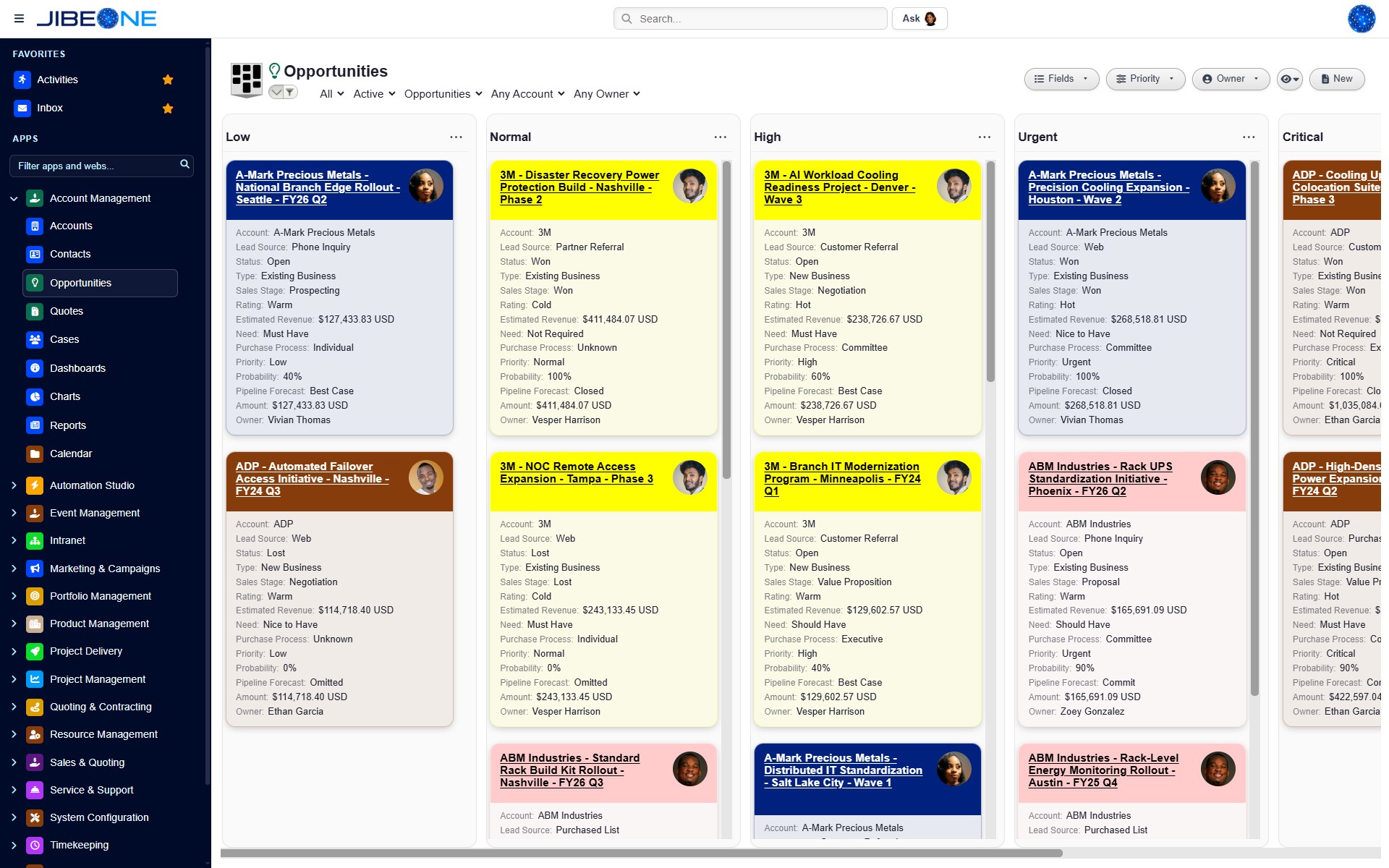The width and height of the screenshot is (1389, 868).
Task: Open 3M Disaster Recovery Power Protection link
Action: pos(579,187)
